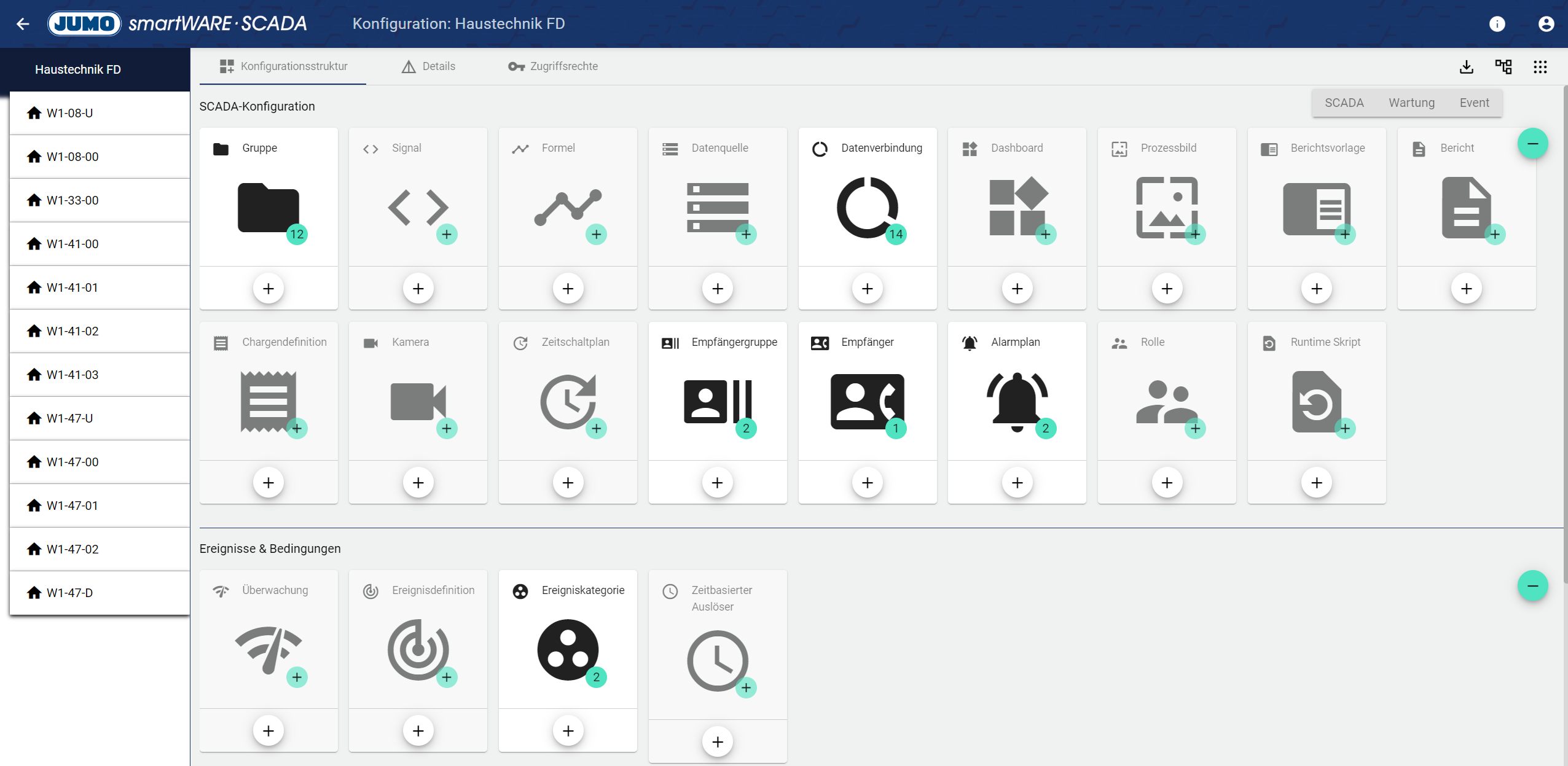Open the Gruppe folder icon card
The width and height of the screenshot is (1568, 766).
[x=268, y=208]
